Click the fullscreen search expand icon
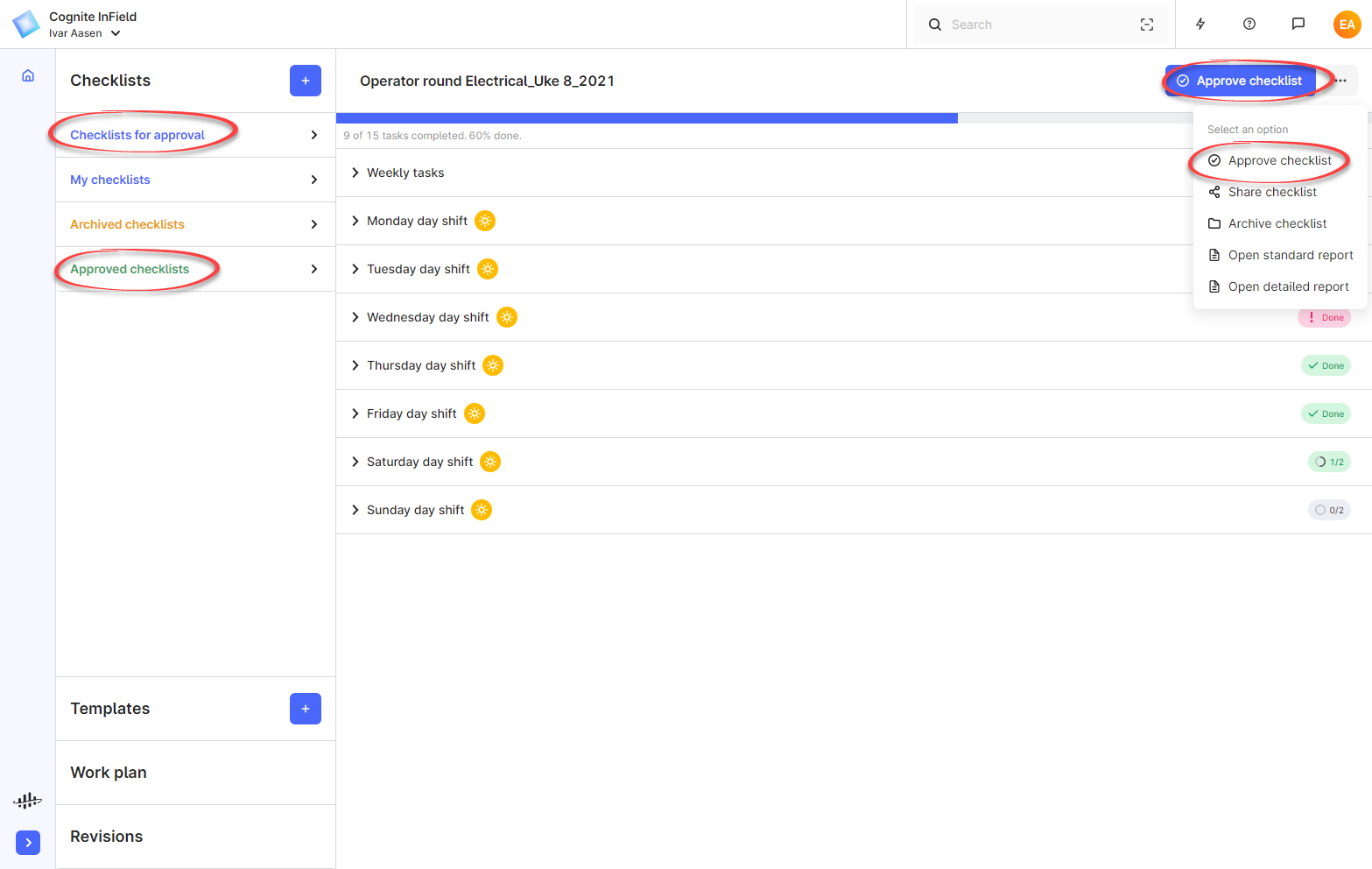 click(x=1147, y=25)
